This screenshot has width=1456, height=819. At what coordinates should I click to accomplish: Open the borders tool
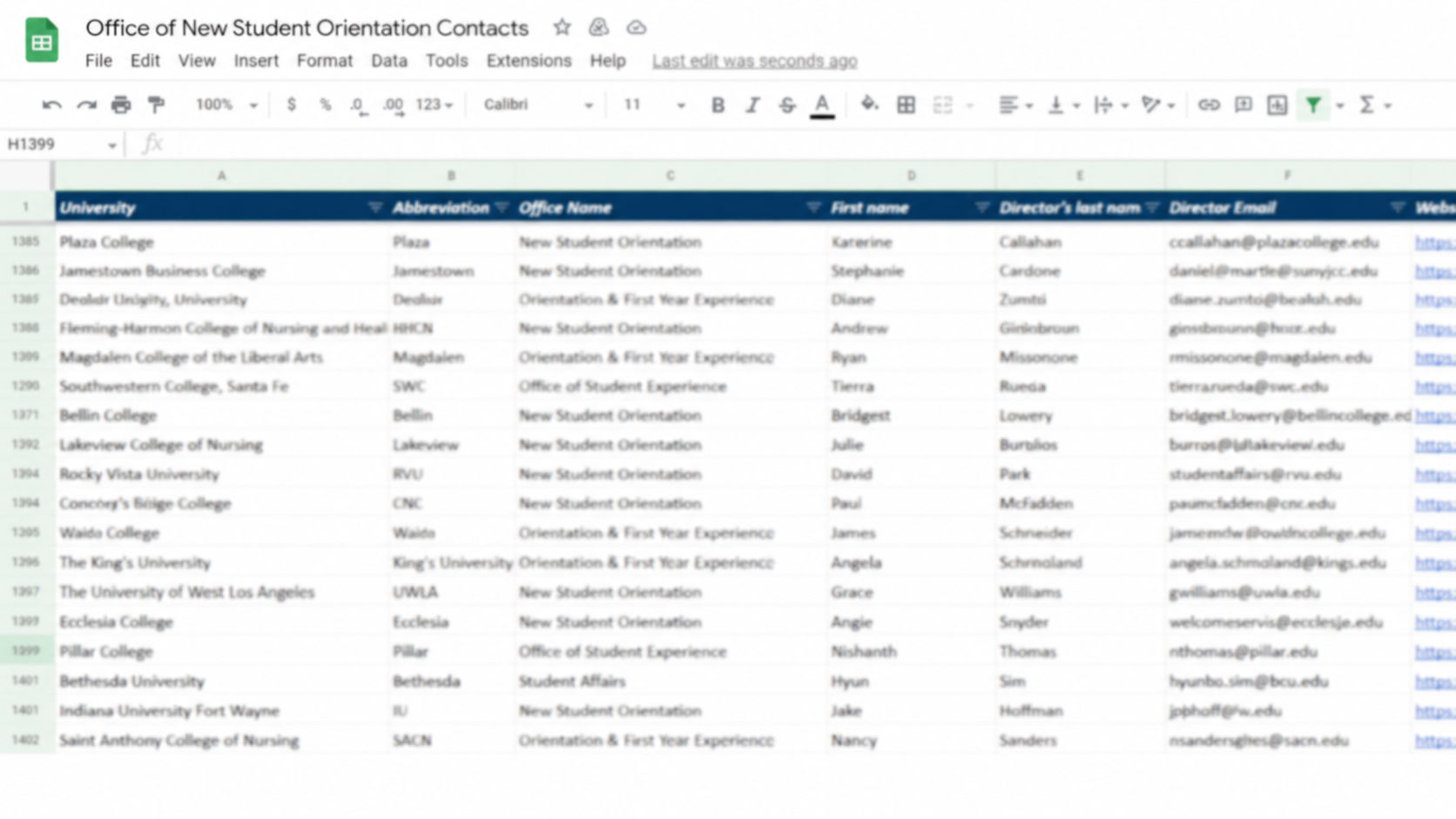906,105
